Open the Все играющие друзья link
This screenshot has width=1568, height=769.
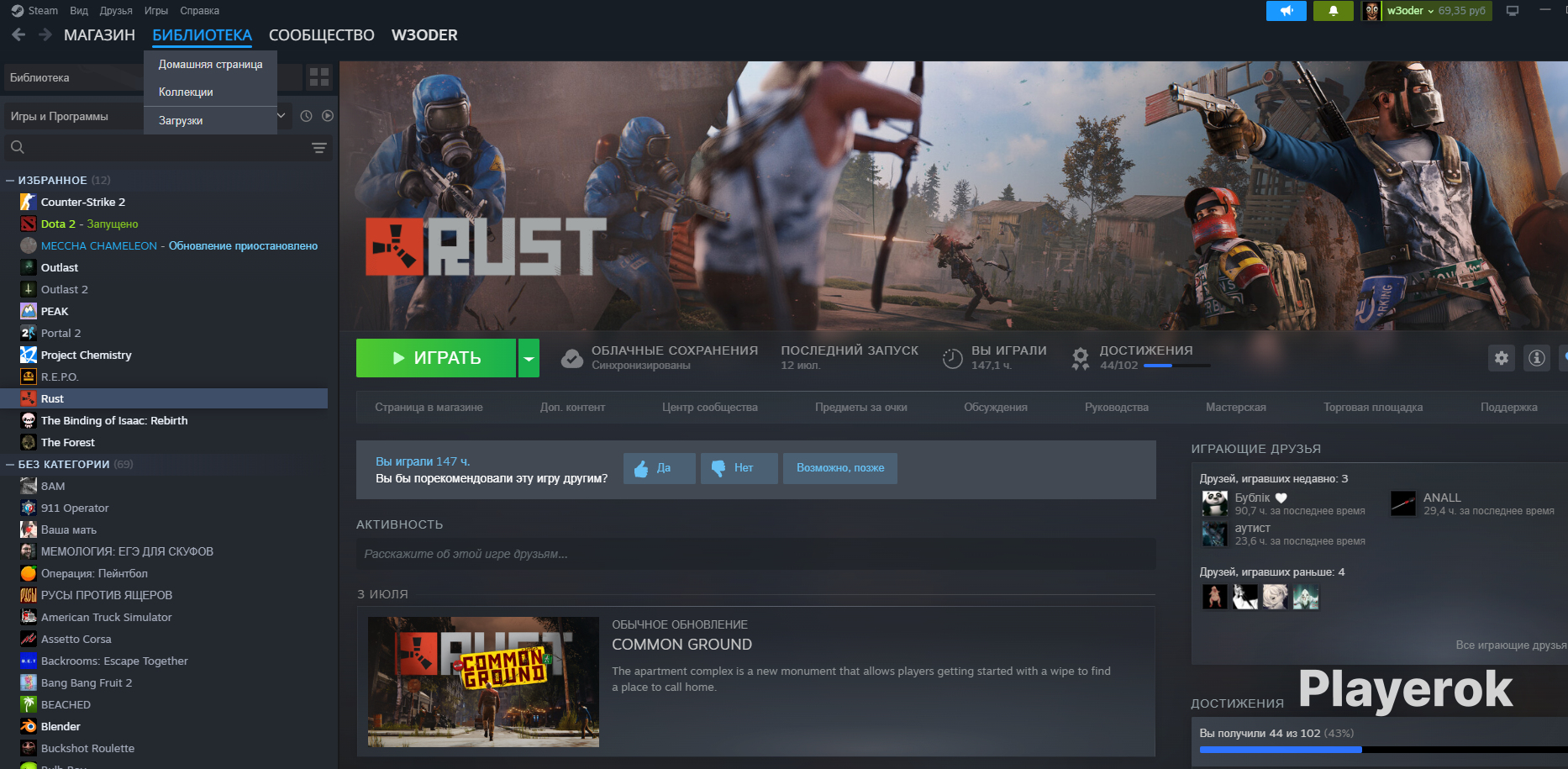click(x=1512, y=645)
